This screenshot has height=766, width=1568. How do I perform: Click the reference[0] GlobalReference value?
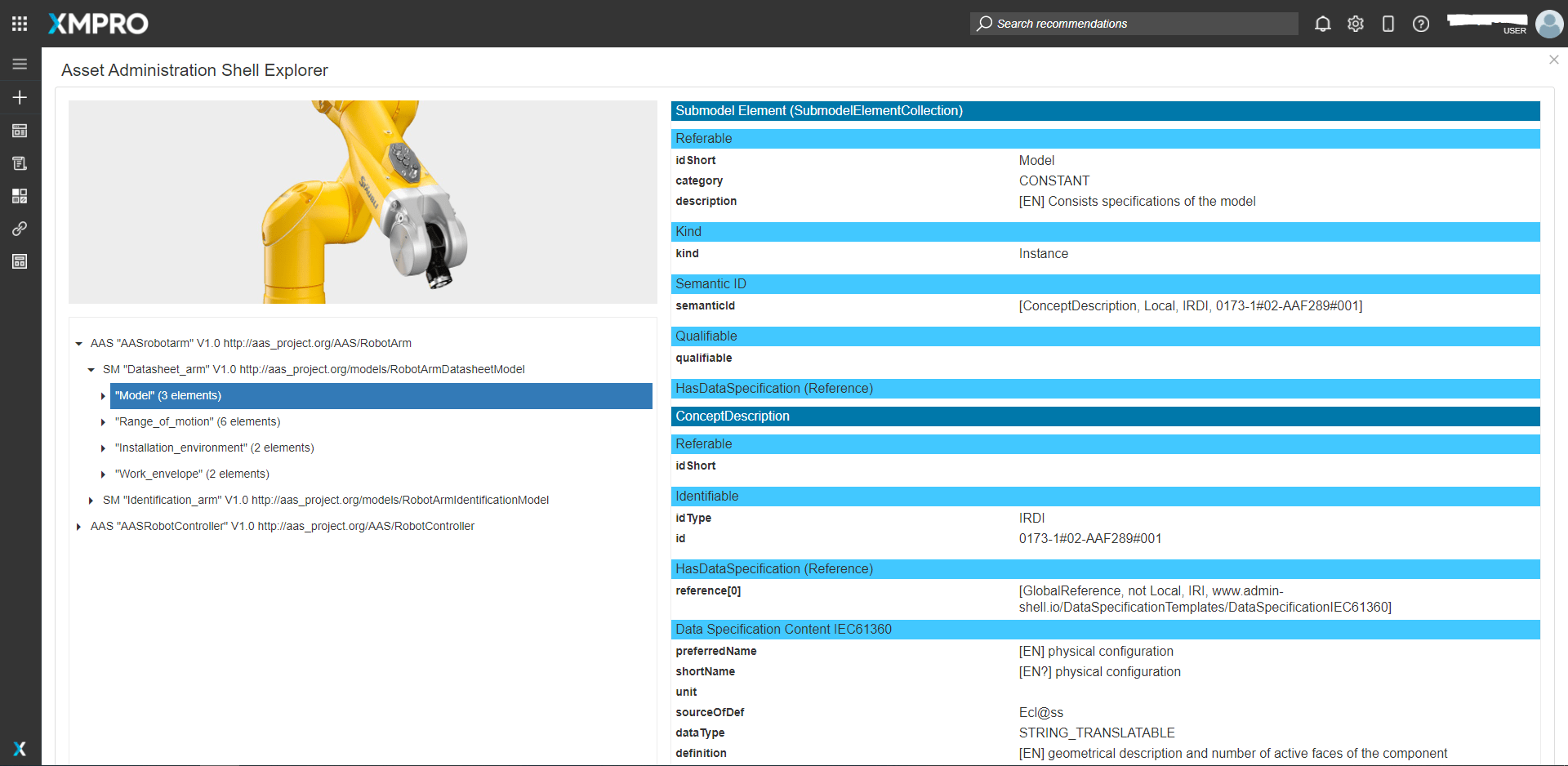point(1205,599)
